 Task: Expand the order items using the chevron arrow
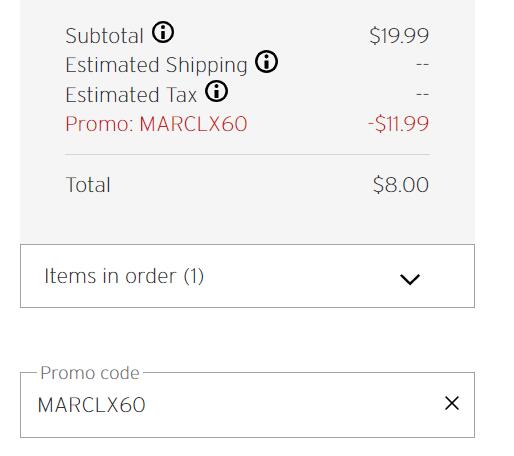tap(410, 279)
